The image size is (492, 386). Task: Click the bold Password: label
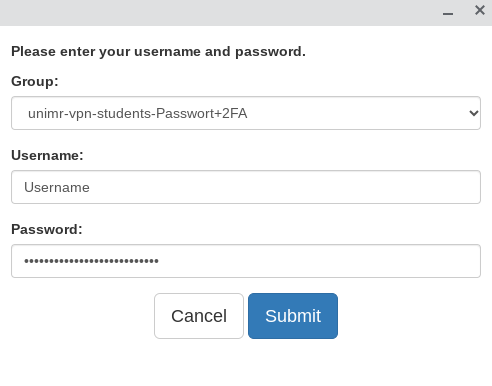47,229
